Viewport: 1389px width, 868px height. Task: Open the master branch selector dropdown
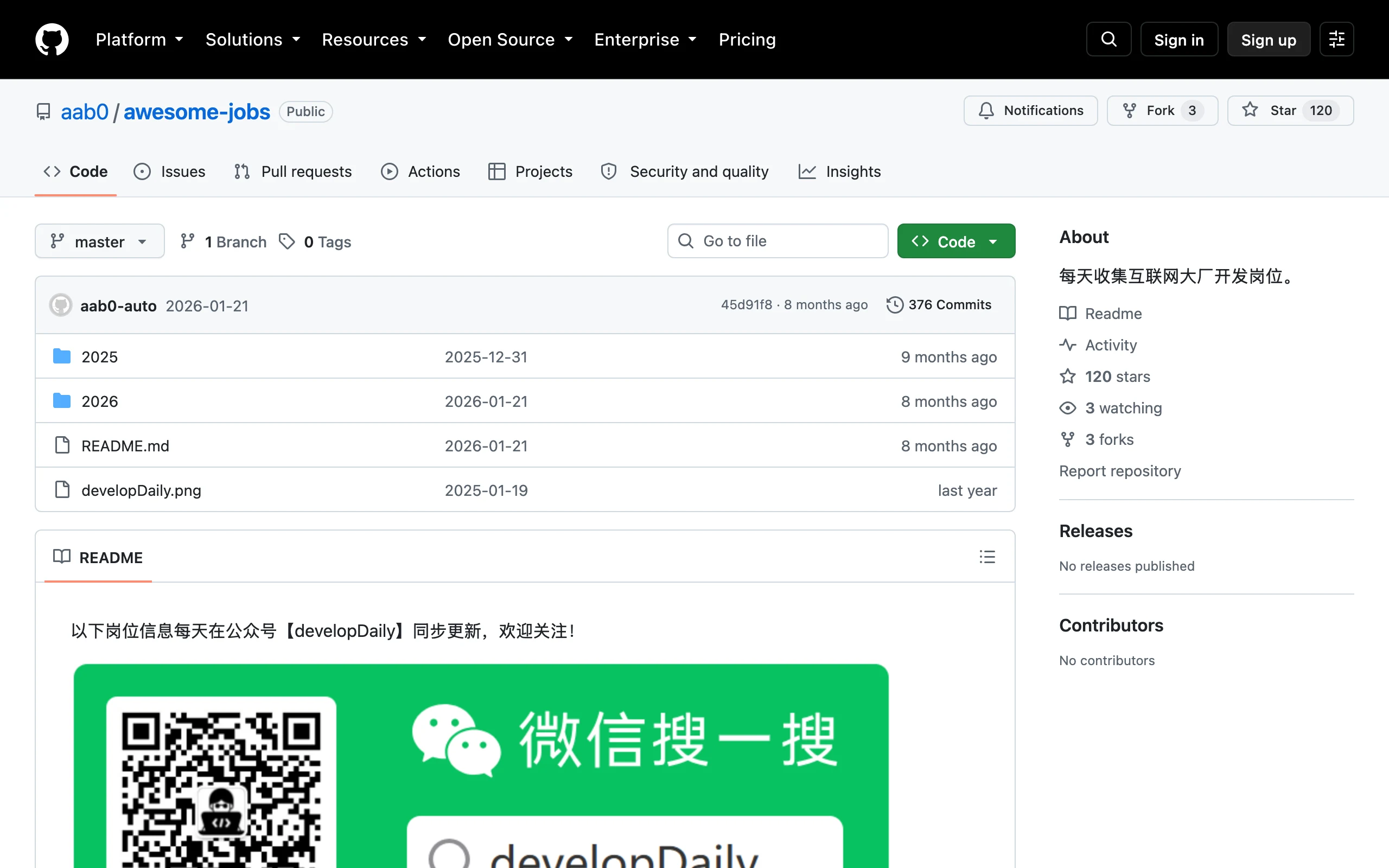click(x=100, y=241)
